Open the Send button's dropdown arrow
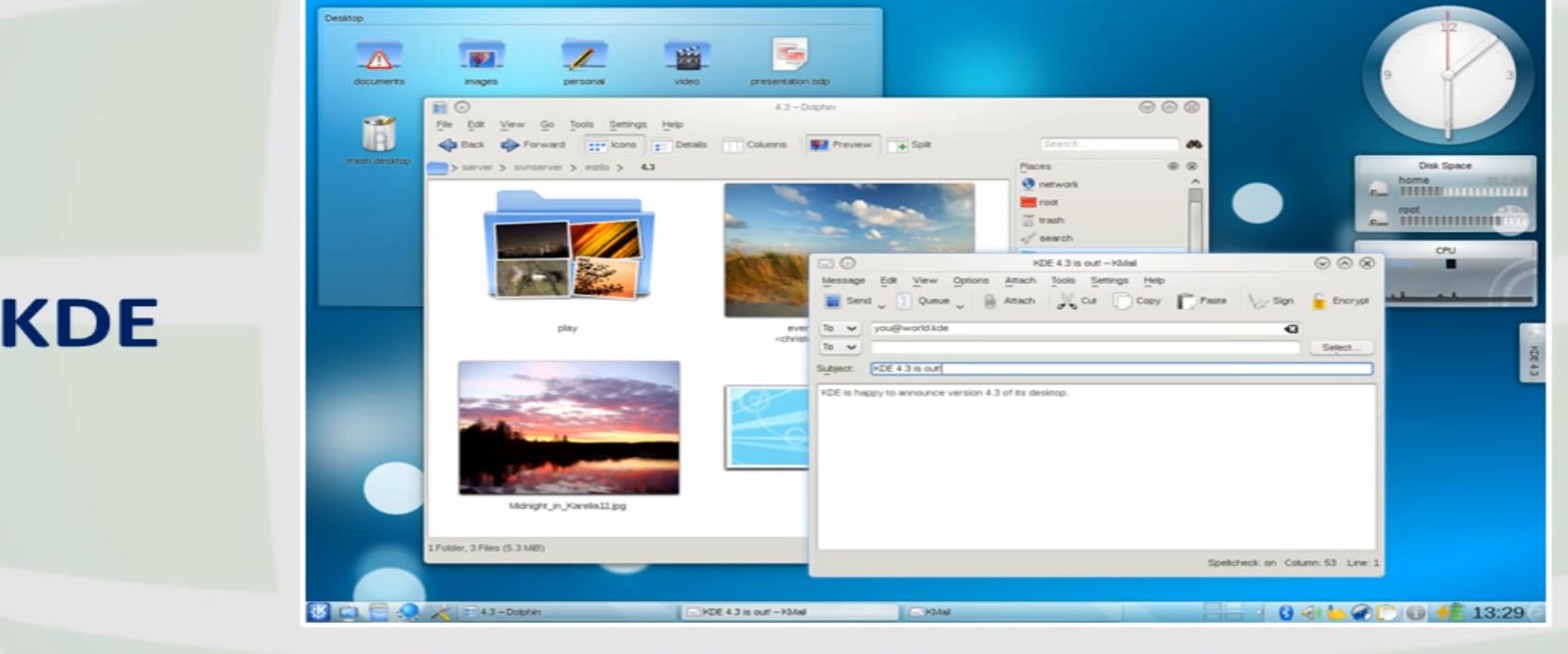Screen dimensions: 1568x654 [x=882, y=305]
